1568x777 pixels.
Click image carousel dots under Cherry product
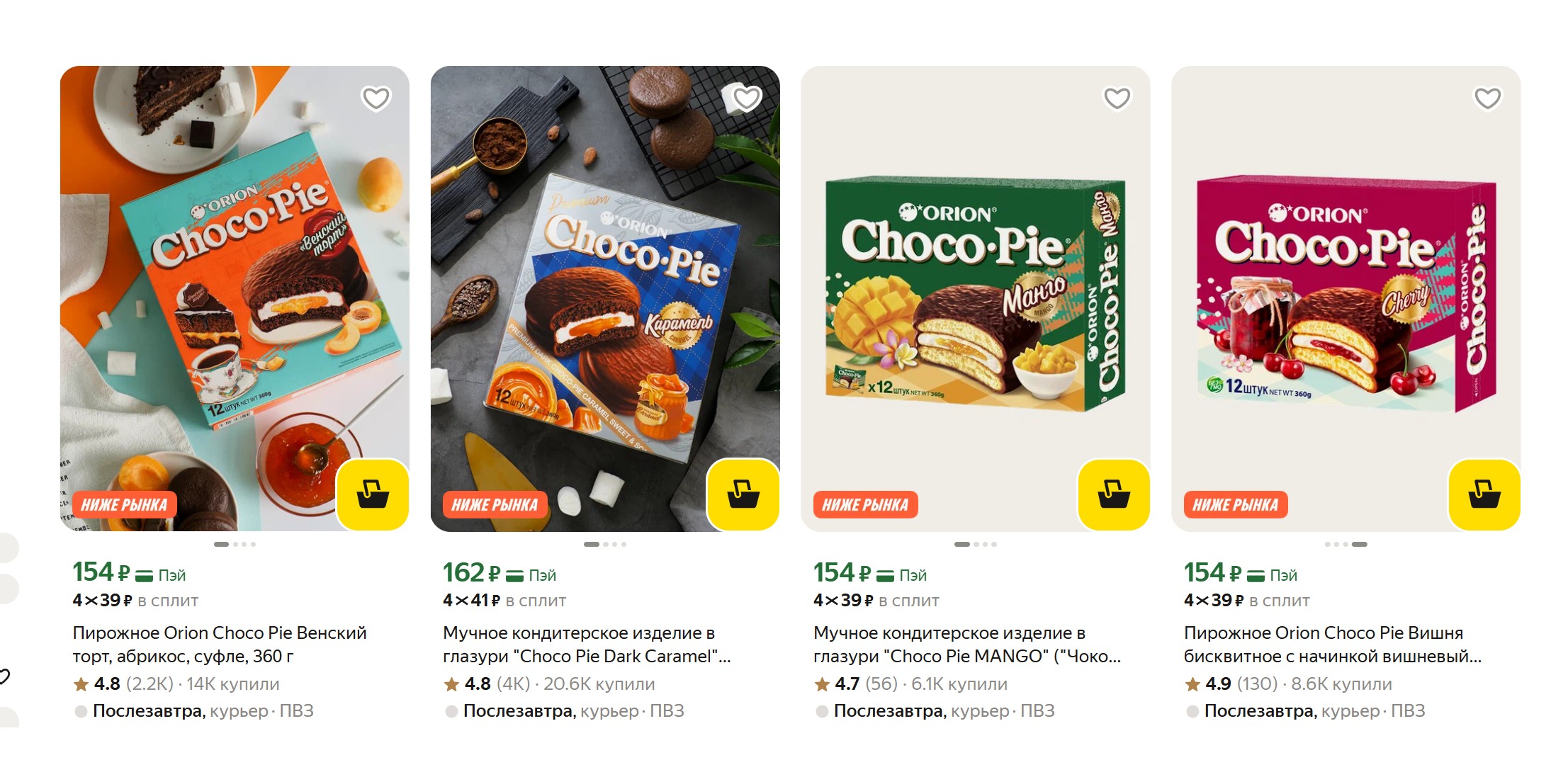[1346, 544]
